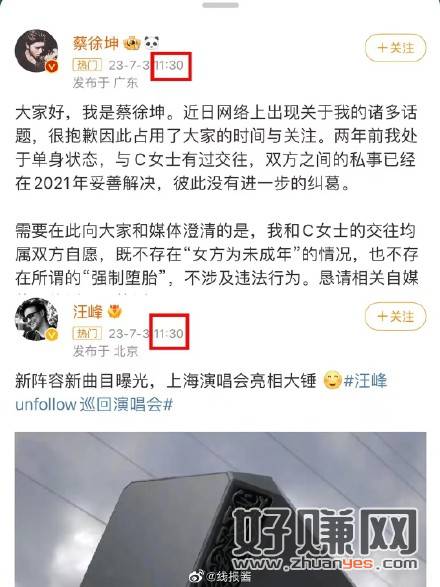
Task: Open the hammer image in 汪峰's post
Action: coord(220,510)
